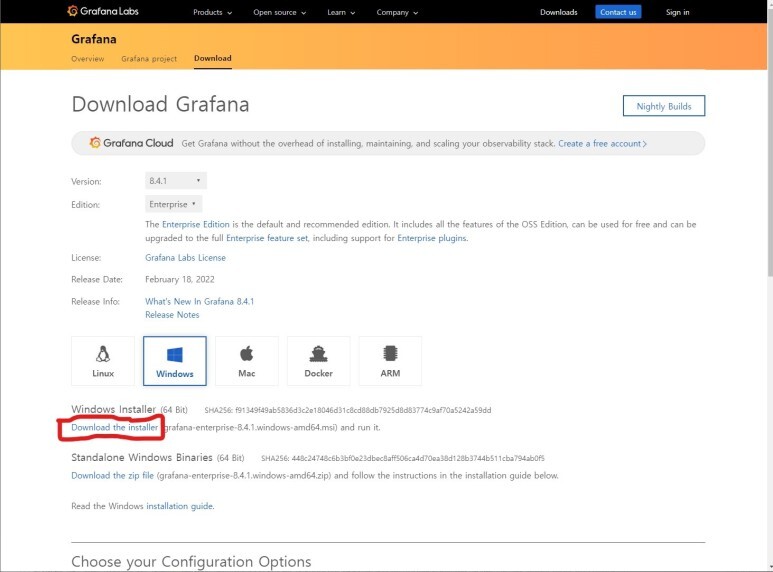The width and height of the screenshot is (773, 572).
Task: Switch to the Grafana project tab
Action: (149, 59)
